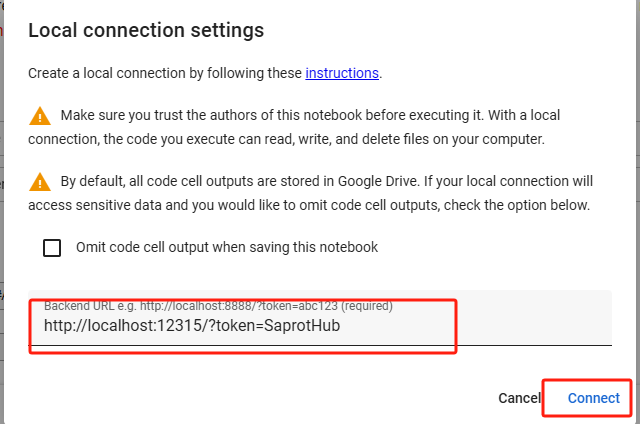Cancel the local connection dialog
This screenshot has width=640, height=424.
click(519, 398)
